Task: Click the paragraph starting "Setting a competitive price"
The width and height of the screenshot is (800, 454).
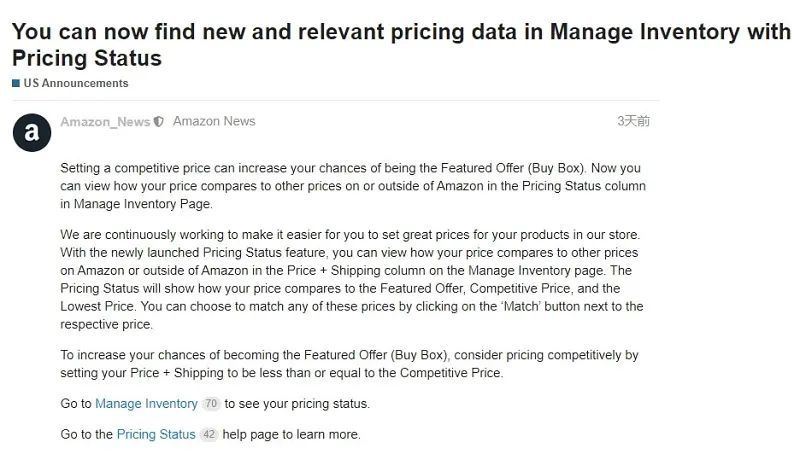Action: [350, 186]
